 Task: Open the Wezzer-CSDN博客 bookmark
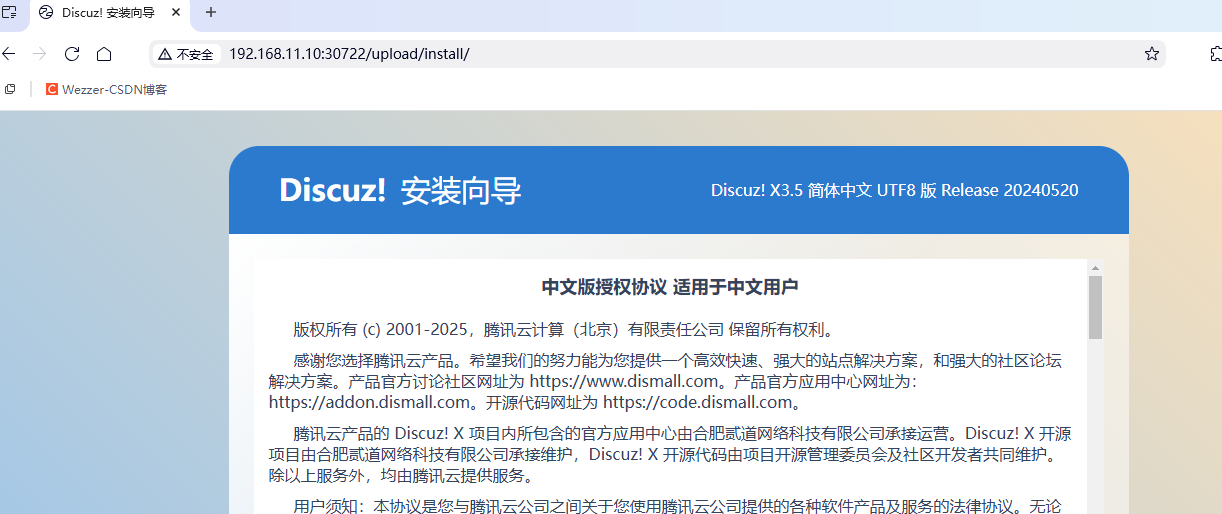coord(107,89)
